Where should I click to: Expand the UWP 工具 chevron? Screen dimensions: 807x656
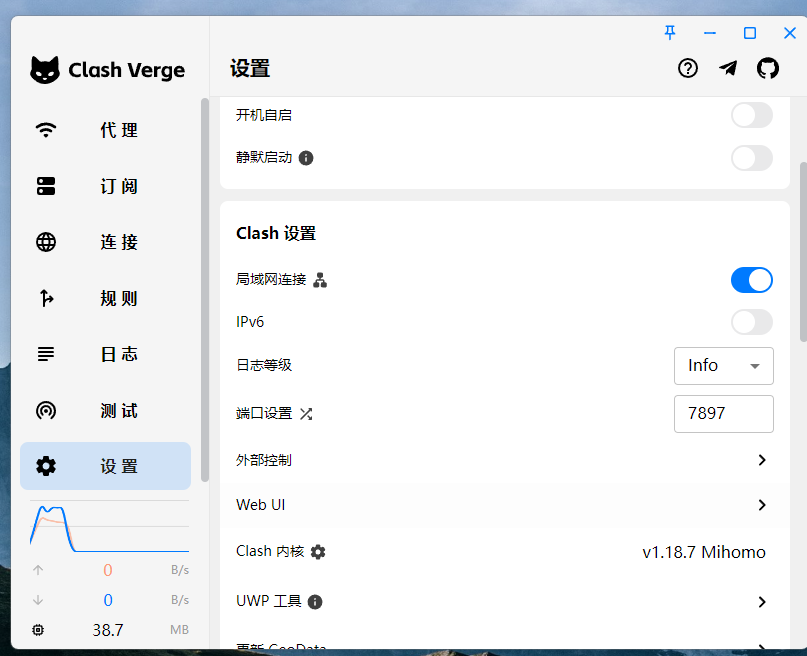click(762, 601)
